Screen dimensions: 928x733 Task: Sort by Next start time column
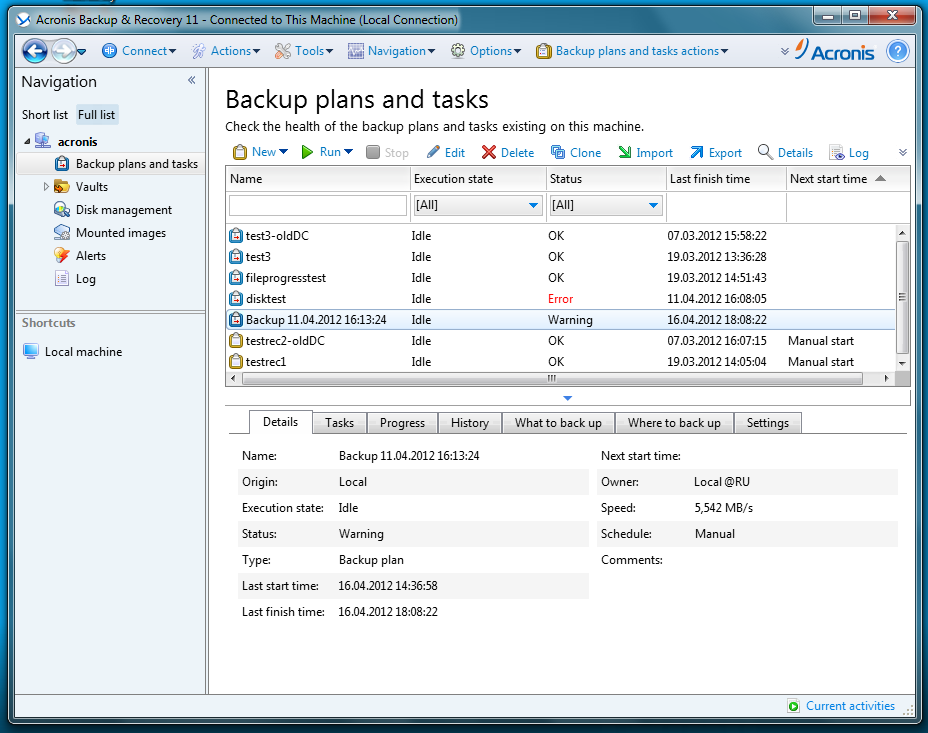point(848,179)
